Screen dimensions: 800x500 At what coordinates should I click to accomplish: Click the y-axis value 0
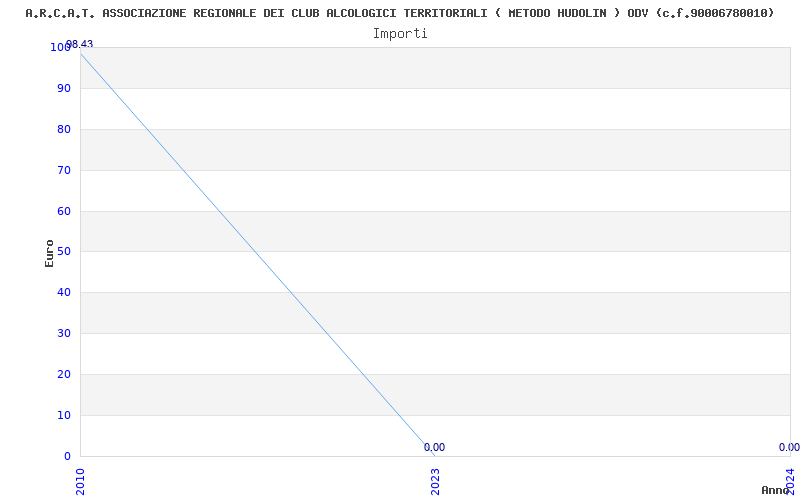coord(67,456)
